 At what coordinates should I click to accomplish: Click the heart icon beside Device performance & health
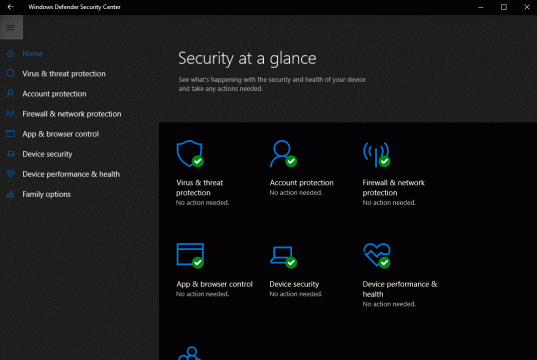click(x=11, y=174)
